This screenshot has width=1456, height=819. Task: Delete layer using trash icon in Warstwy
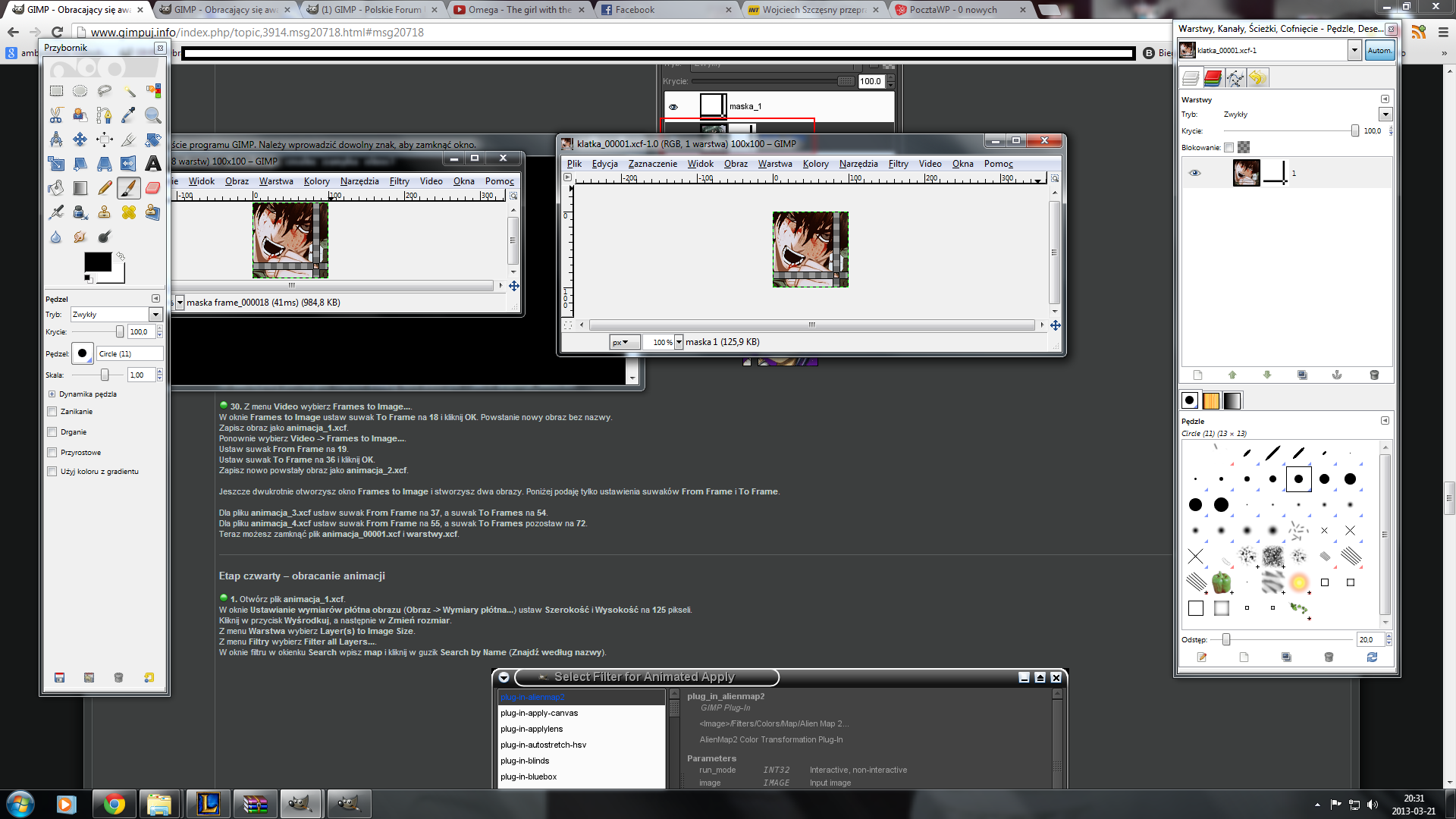(1374, 375)
